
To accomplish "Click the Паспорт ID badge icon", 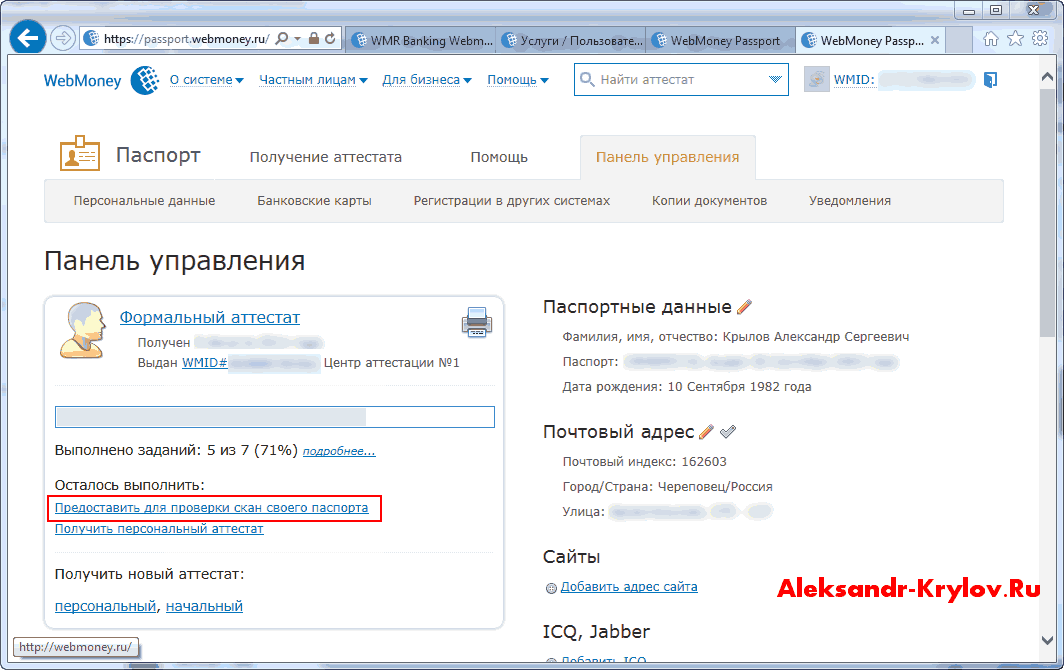I will pos(80,153).
